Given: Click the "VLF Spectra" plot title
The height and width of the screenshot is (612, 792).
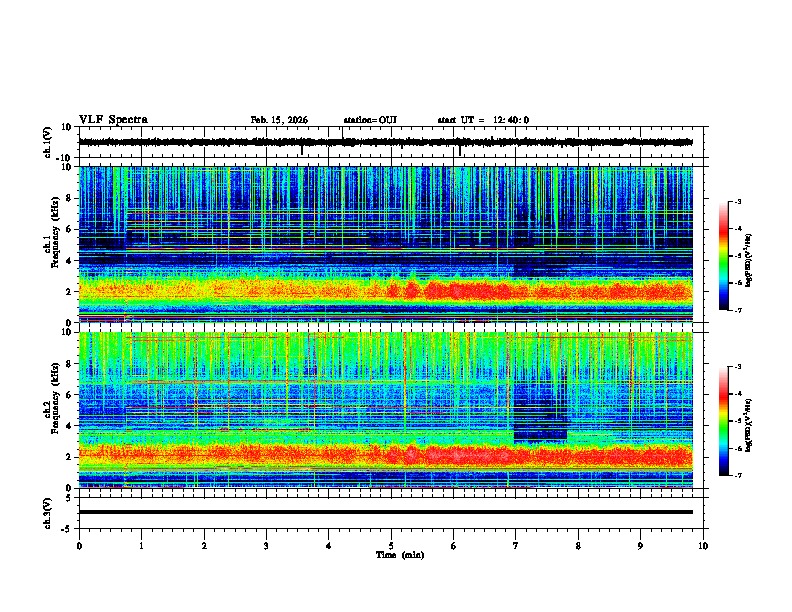Looking at the screenshot, I should tap(113, 120).
